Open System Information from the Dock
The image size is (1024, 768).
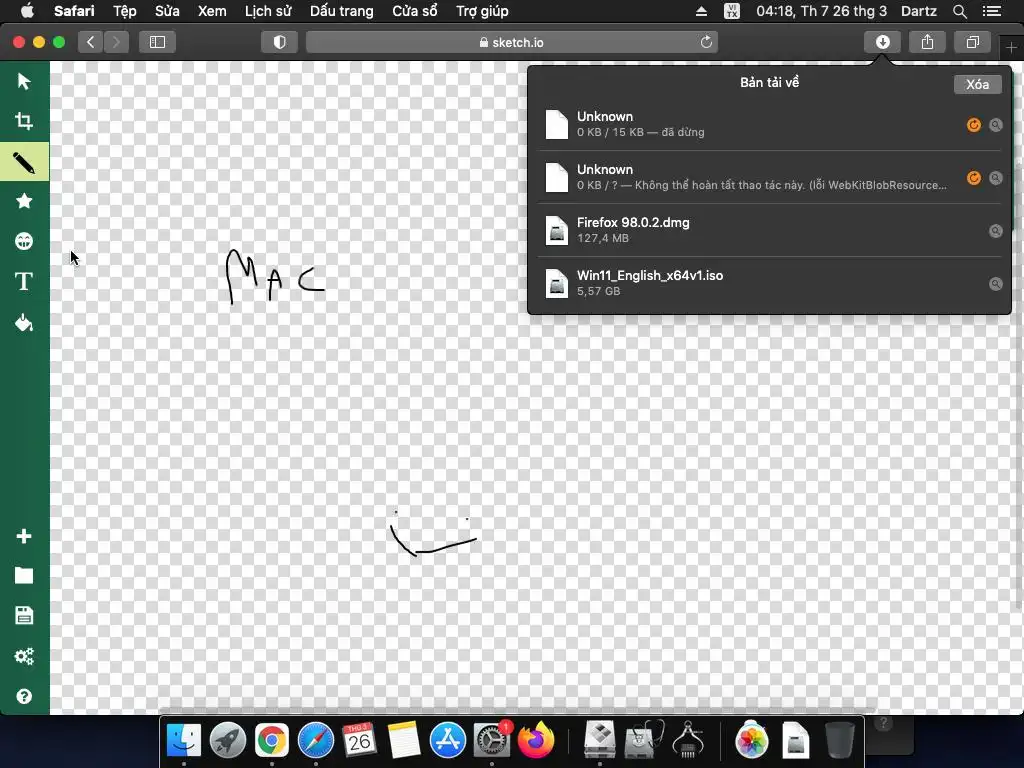687,740
